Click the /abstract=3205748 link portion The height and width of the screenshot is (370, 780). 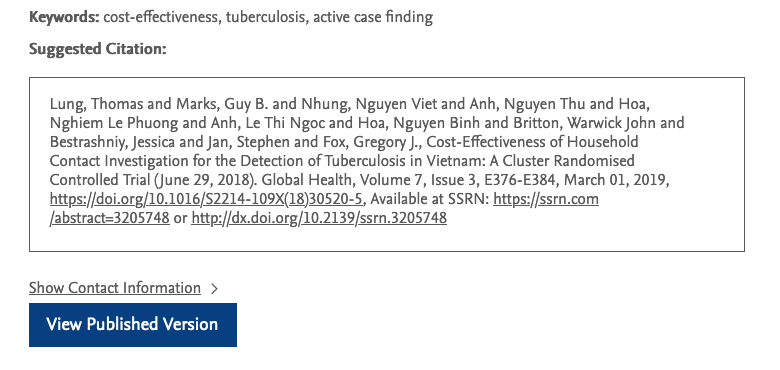tap(109, 218)
